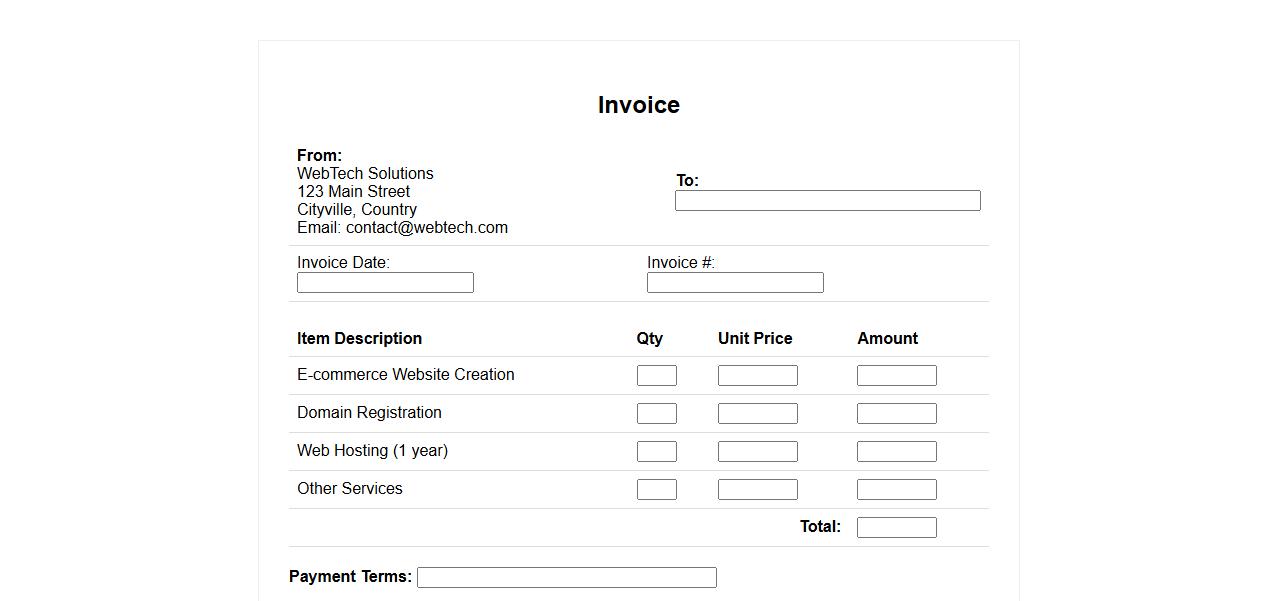Click Qty field for E-commerce Website Creation

(x=656, y=376)
